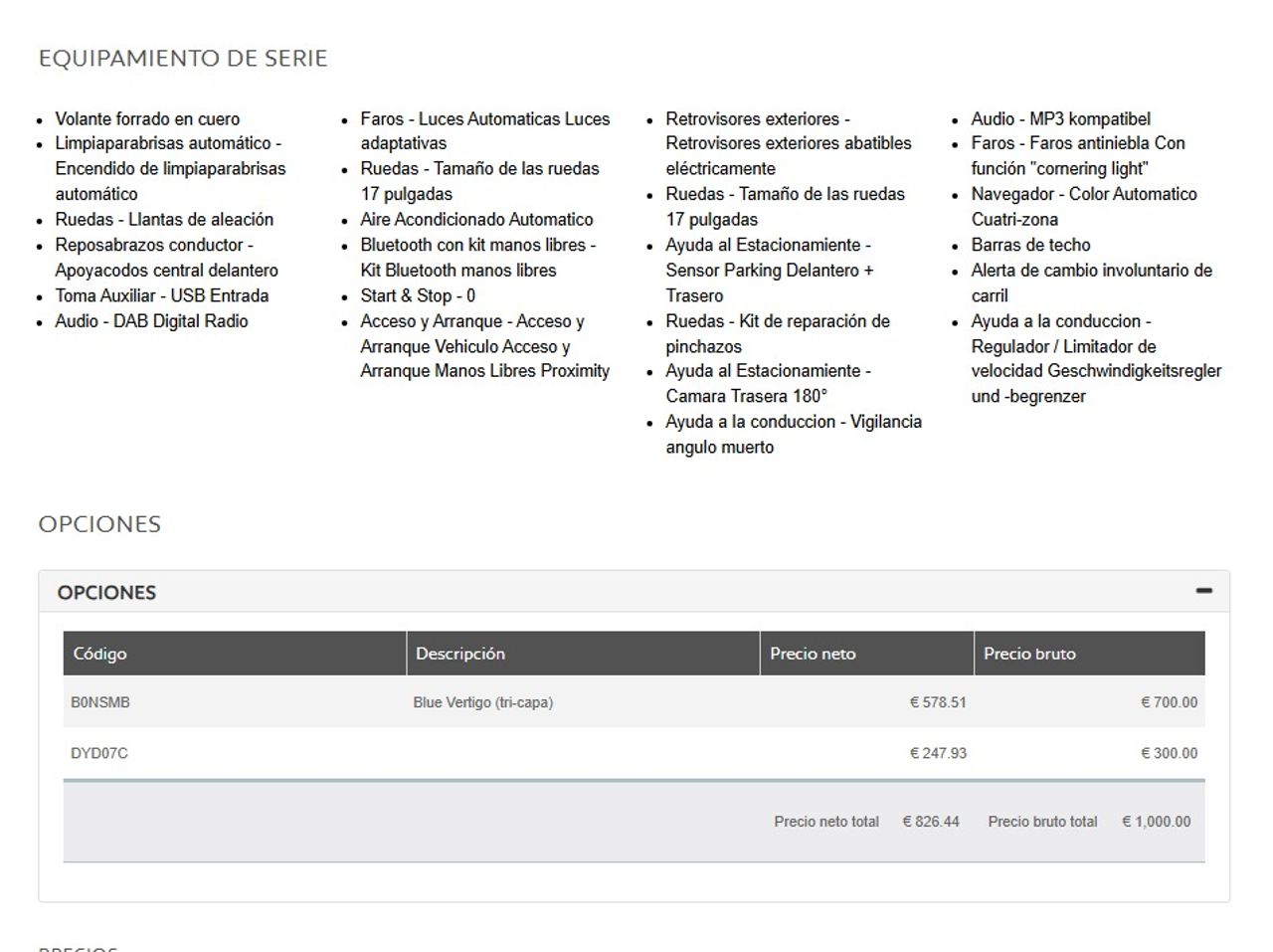The width and height of the screenshot is (1273, 952).
Task: Click the "Start & Stop - 0" item
Action: [418, 295]
